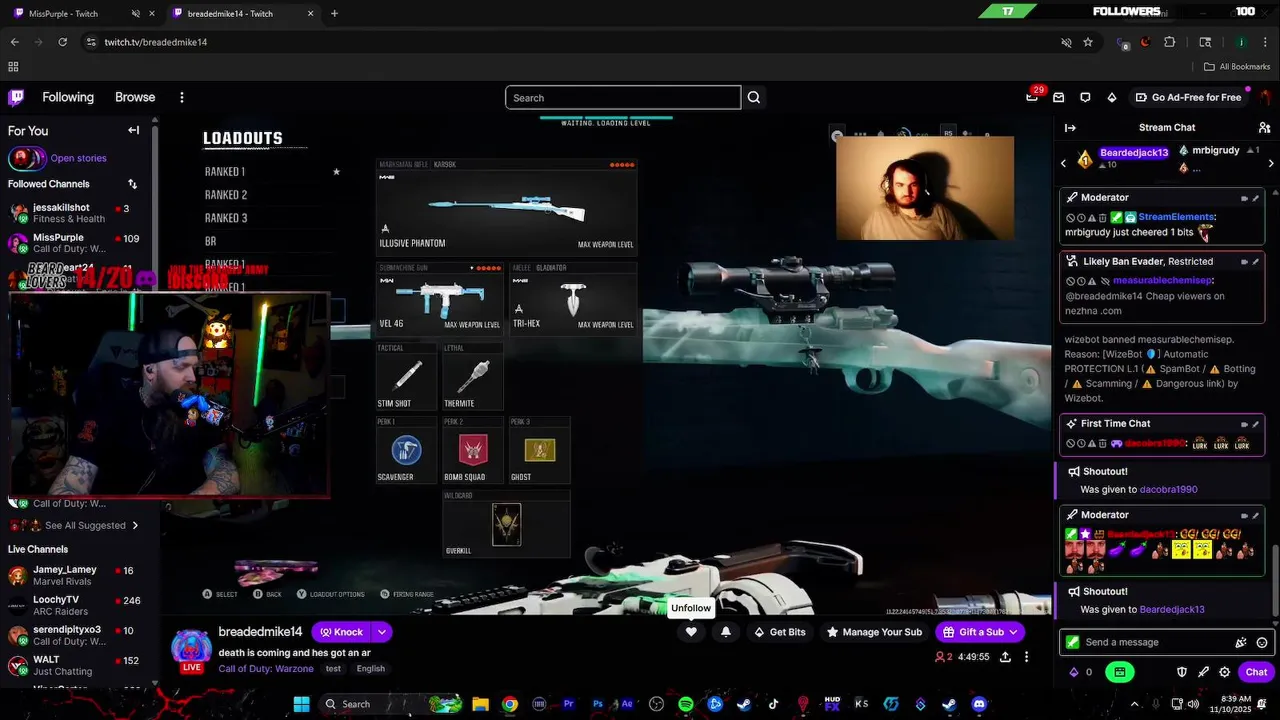Viewport: 1280px width, 720px height.
Task: Click the Windows Start button
Action: [x=301, y=704]
